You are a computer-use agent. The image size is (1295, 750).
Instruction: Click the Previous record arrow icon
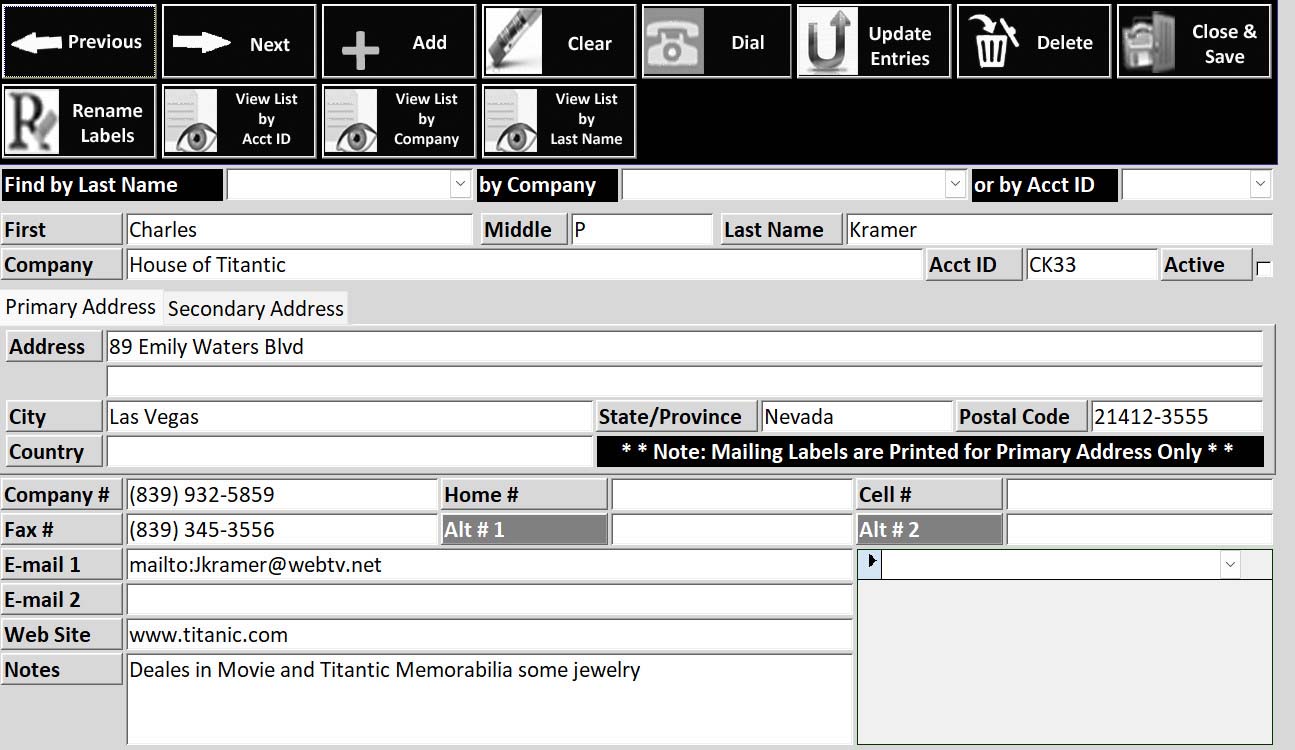[x=37, y=42]
